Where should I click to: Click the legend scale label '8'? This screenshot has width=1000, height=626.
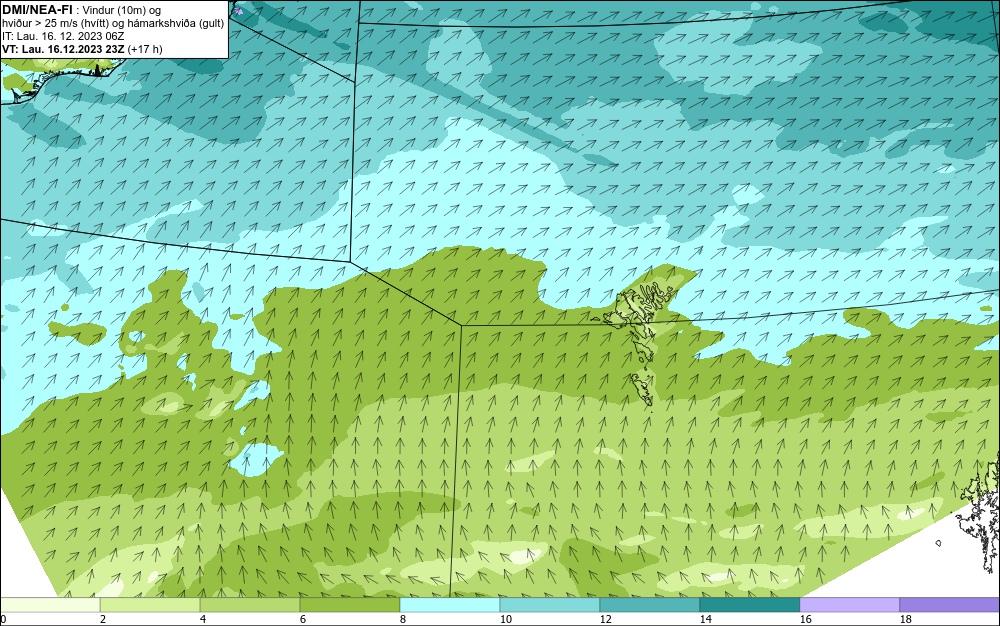[402, 619]
